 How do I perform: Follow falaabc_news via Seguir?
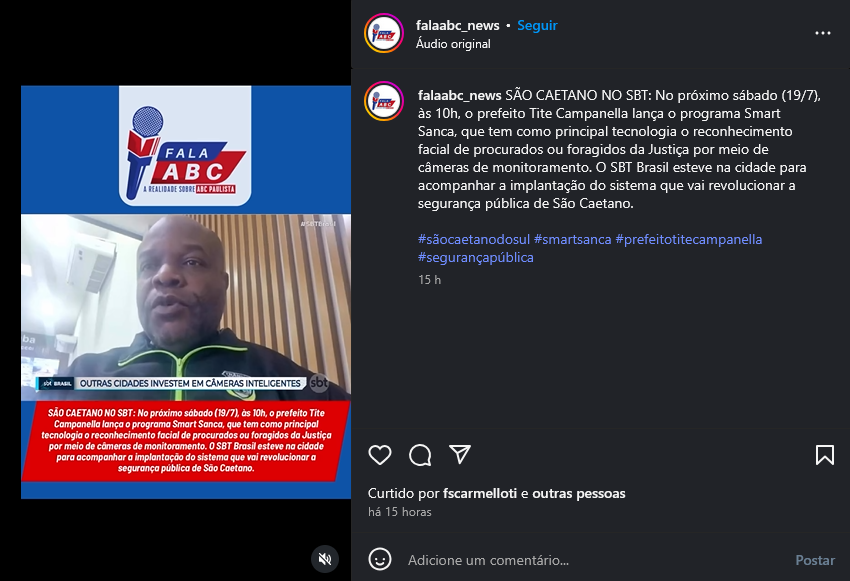tap(537, 25)
